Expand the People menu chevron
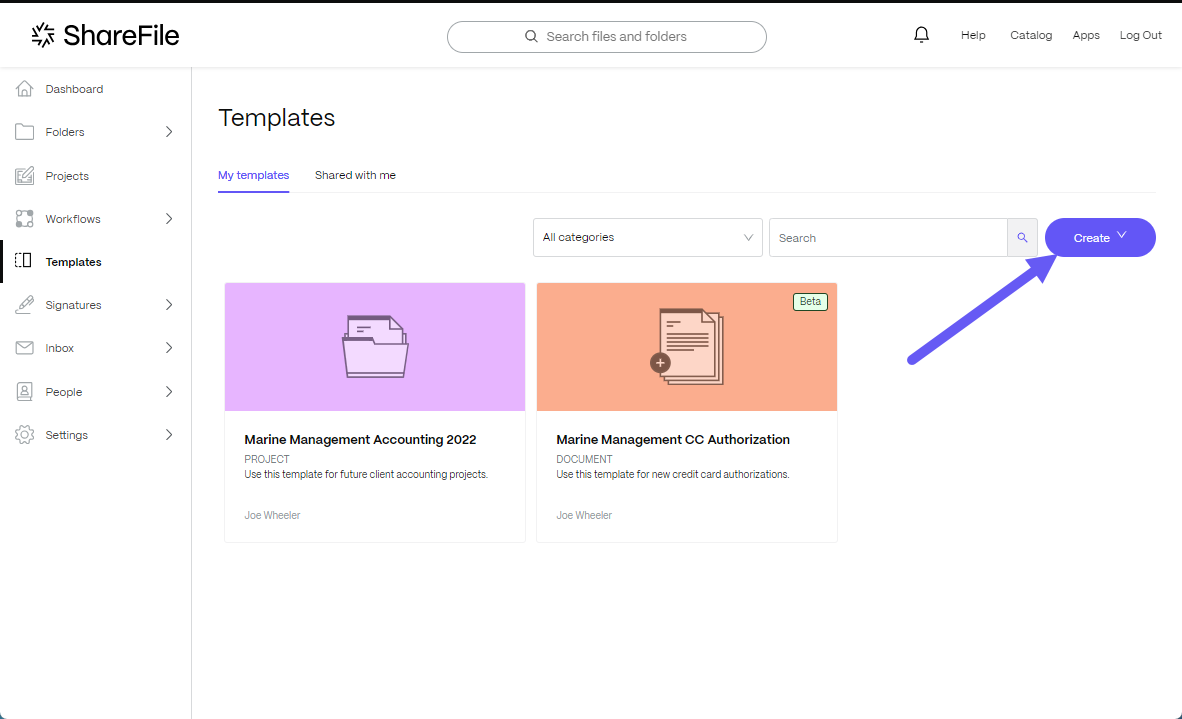Image resolution: width=1182 pixels, height=719 pixels. point(169,391)
